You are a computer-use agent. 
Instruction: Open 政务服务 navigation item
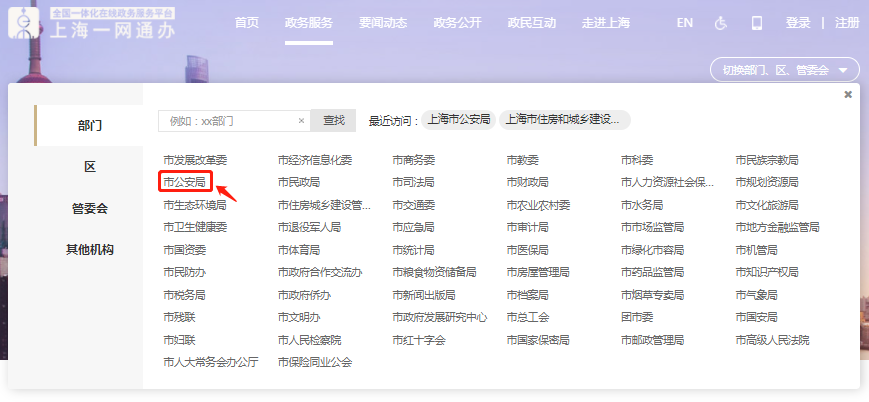309,23
